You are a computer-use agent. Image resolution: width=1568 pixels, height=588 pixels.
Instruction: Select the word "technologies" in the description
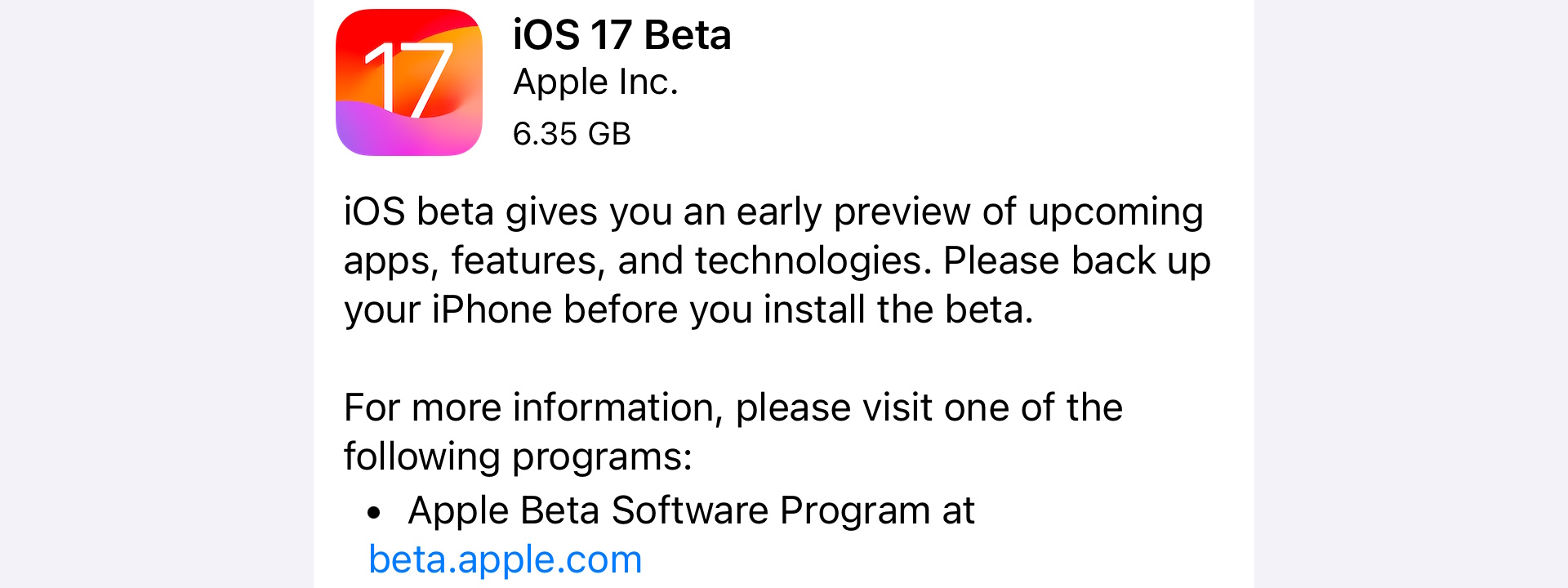813,261
